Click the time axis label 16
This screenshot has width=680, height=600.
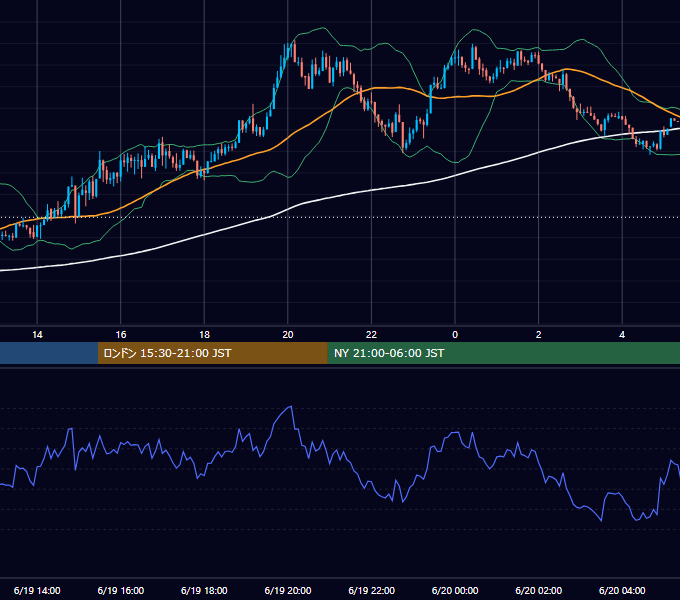[121, 335]
